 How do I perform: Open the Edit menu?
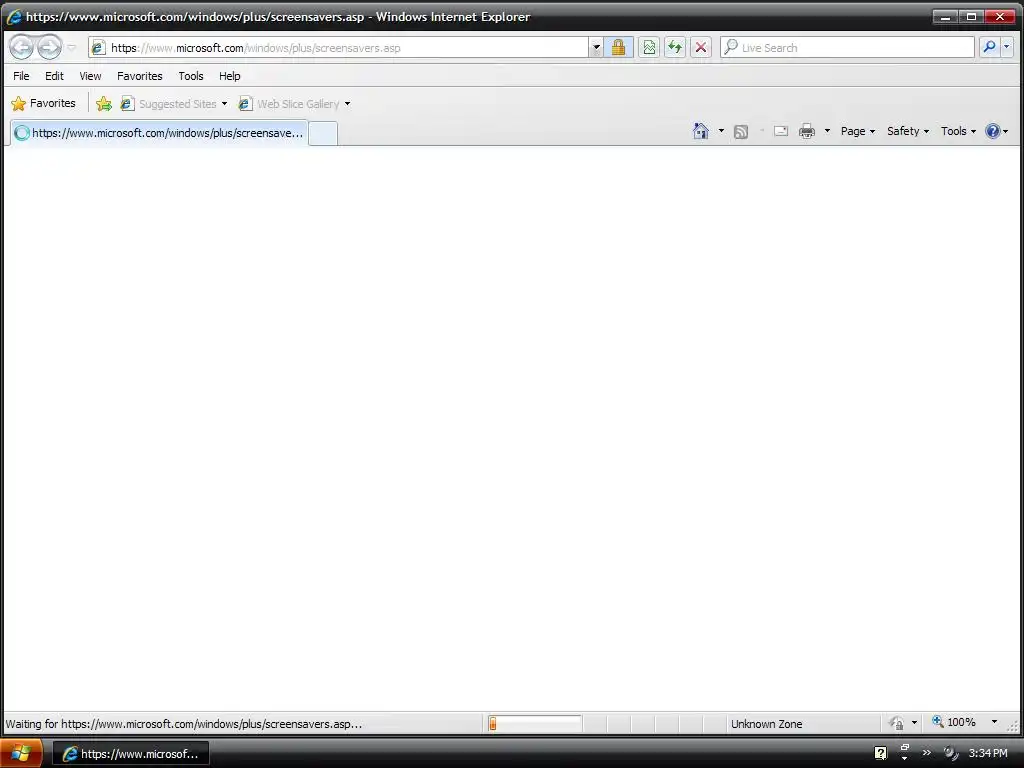tap(54, 76)
